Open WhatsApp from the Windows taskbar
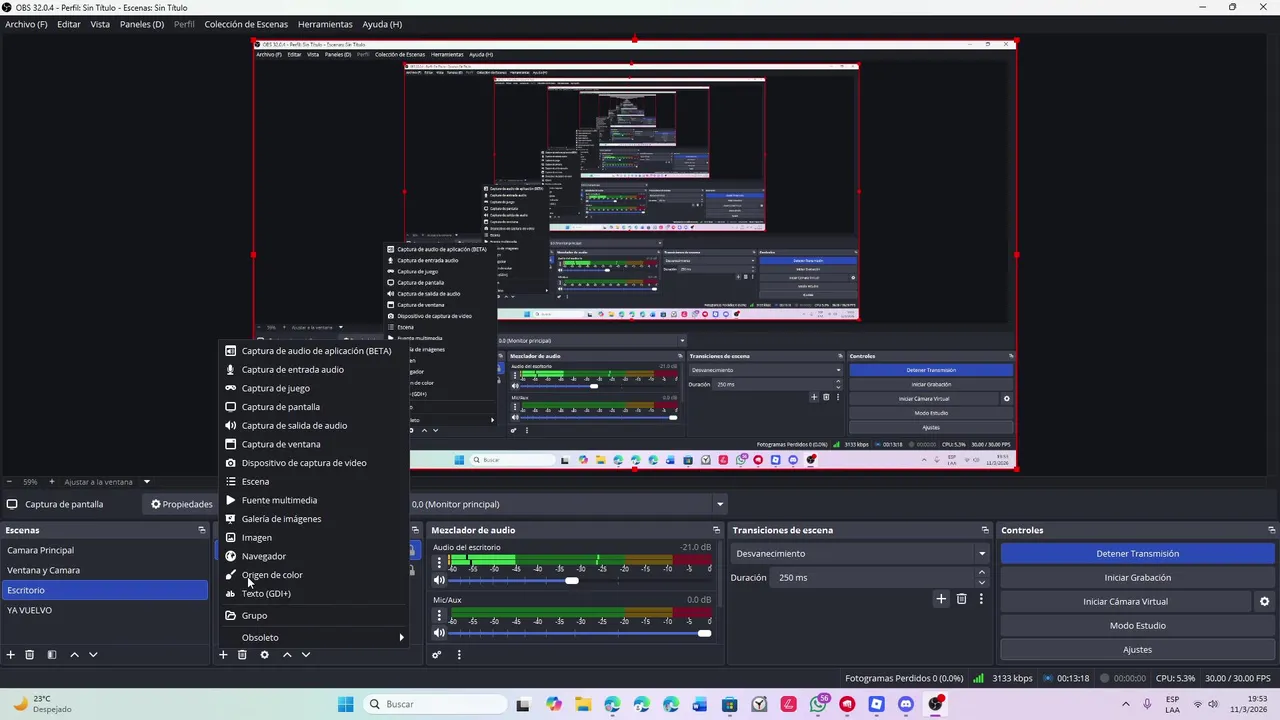Screen dimensions: 1280x720 pyautogui.click(x=819, y=704)
